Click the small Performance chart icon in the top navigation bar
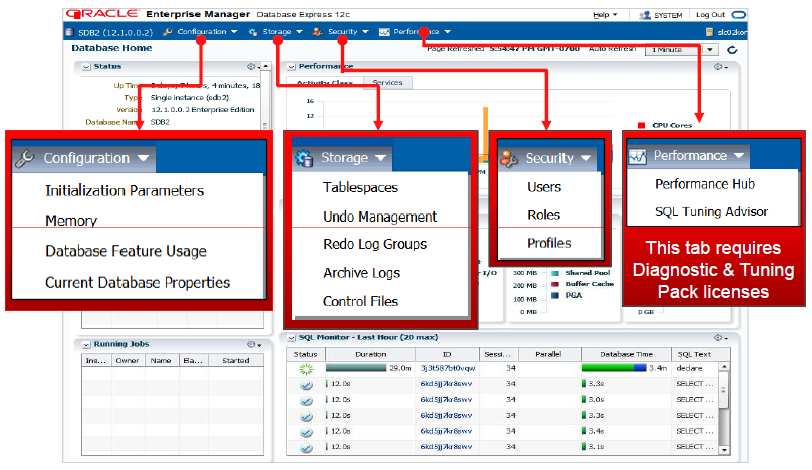Viewport: 812px width, 470px height. pyautogui.click(x=384, y=32)
